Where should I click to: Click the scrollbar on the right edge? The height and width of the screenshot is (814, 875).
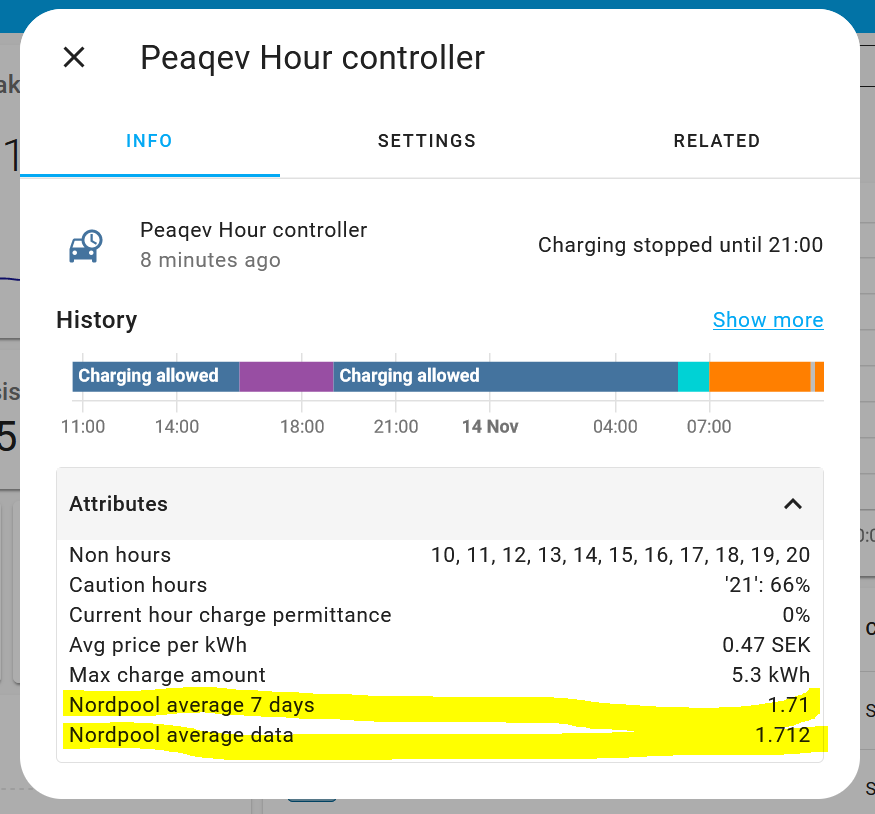[867, 400]
